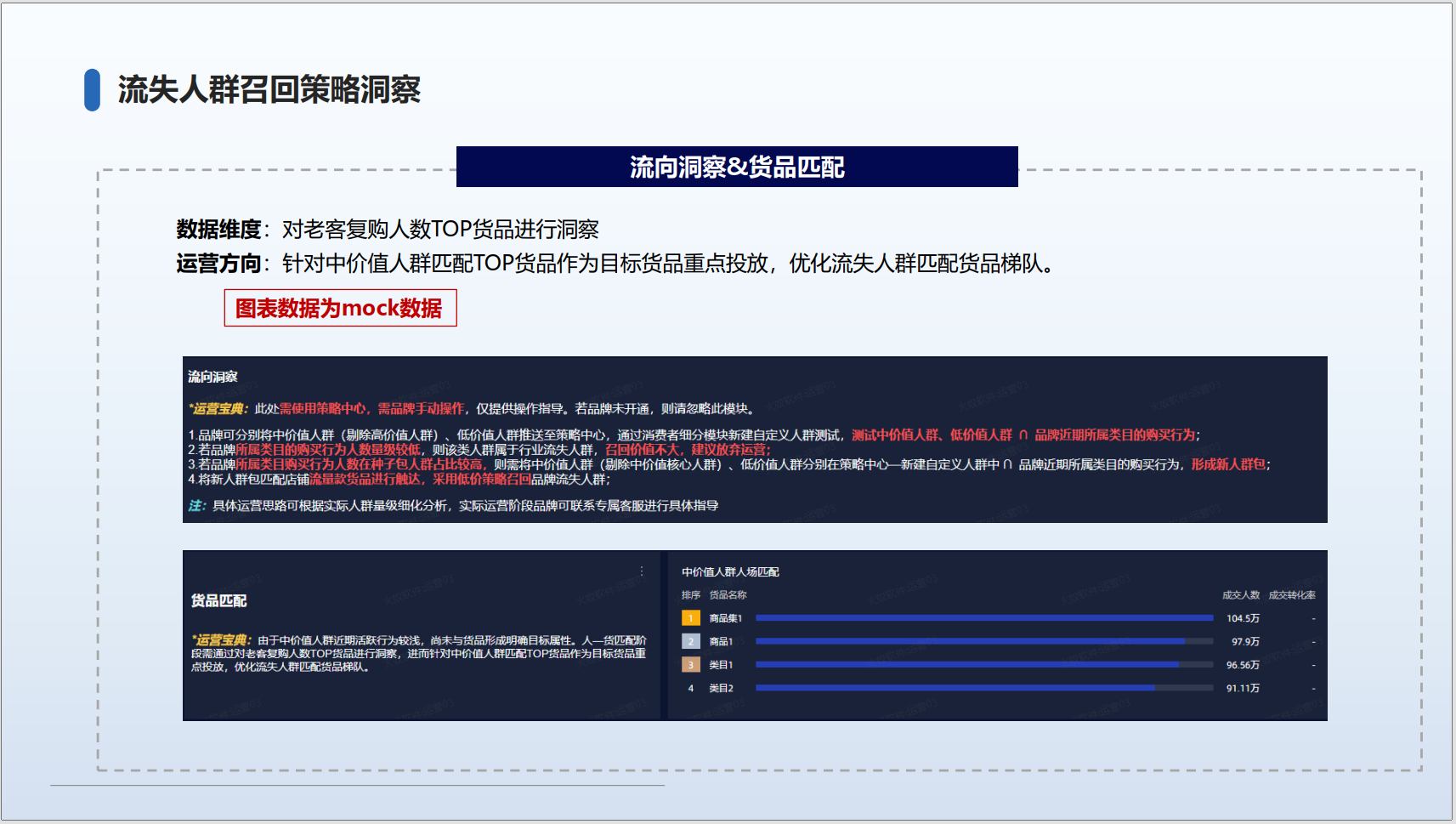Click the bronze rank 3 badge
Viewport: 1456px width, 824px height.
click(691, 665)
